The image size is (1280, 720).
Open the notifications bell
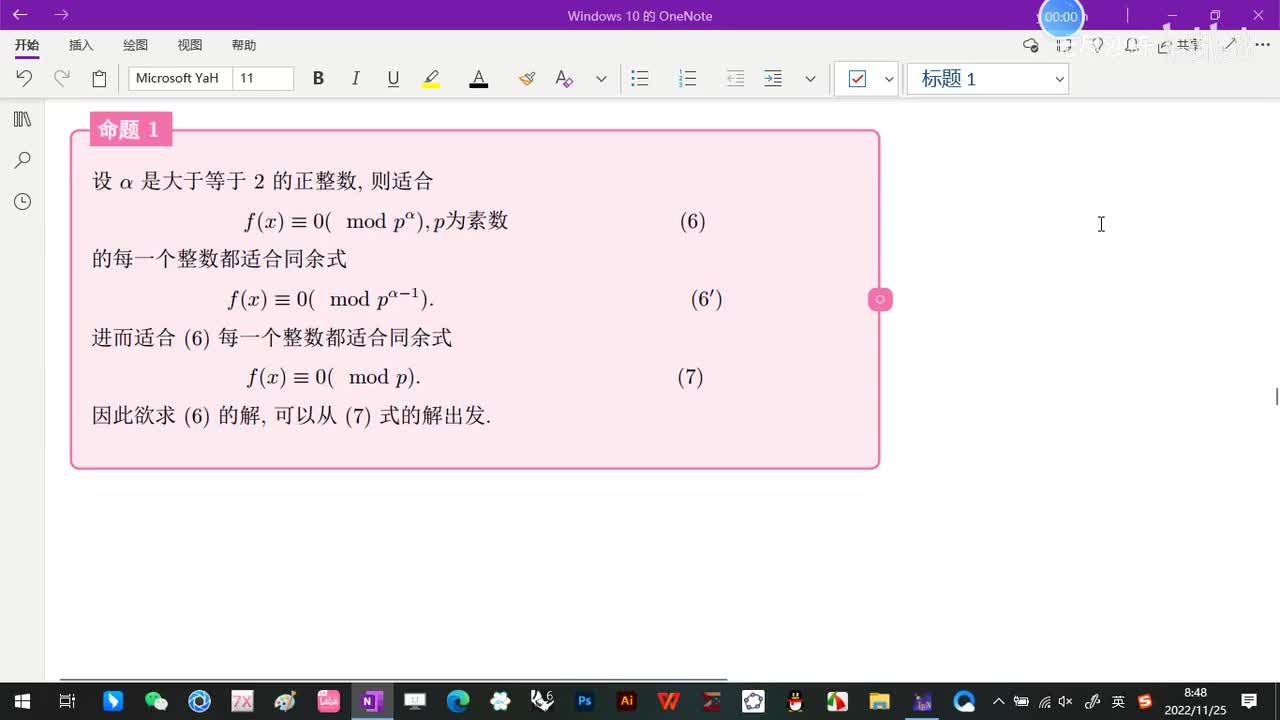(1131, 45)
